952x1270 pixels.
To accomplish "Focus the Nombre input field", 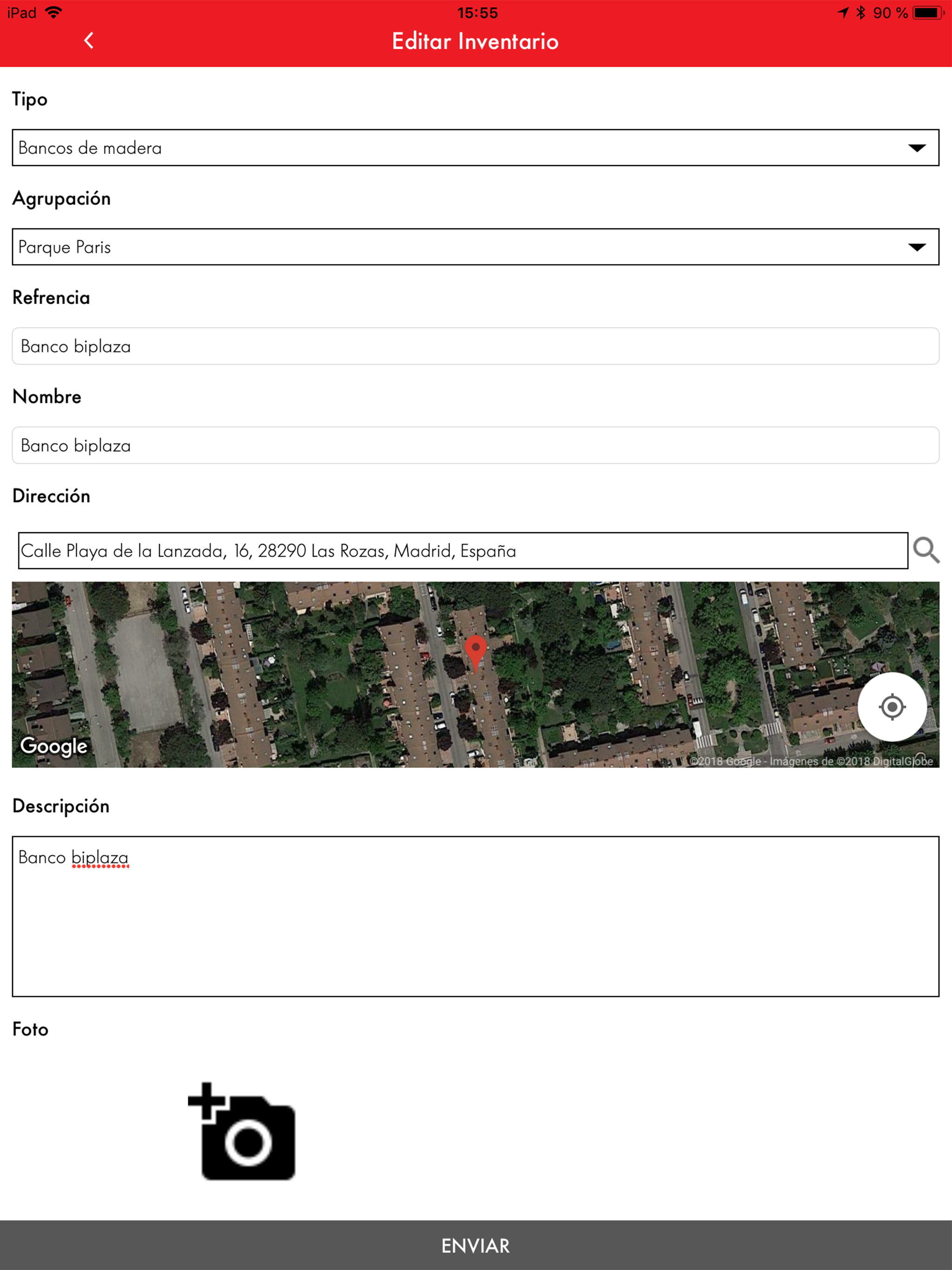I will [x=476, y=445].
